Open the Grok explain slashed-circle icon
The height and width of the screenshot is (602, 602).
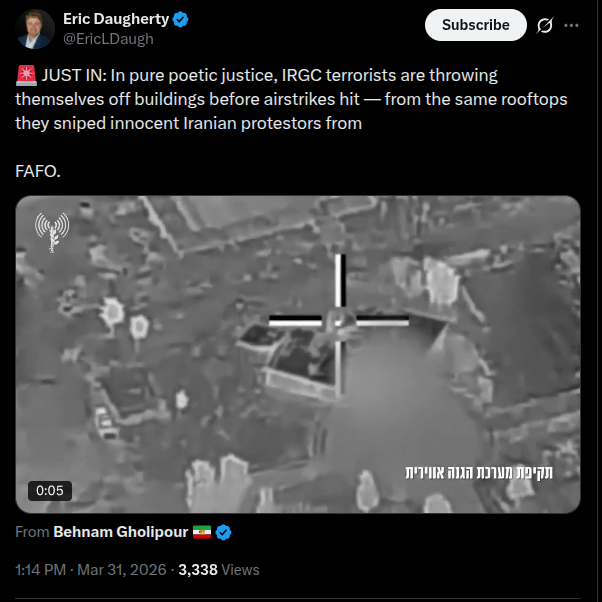click(x=545, y=25)
